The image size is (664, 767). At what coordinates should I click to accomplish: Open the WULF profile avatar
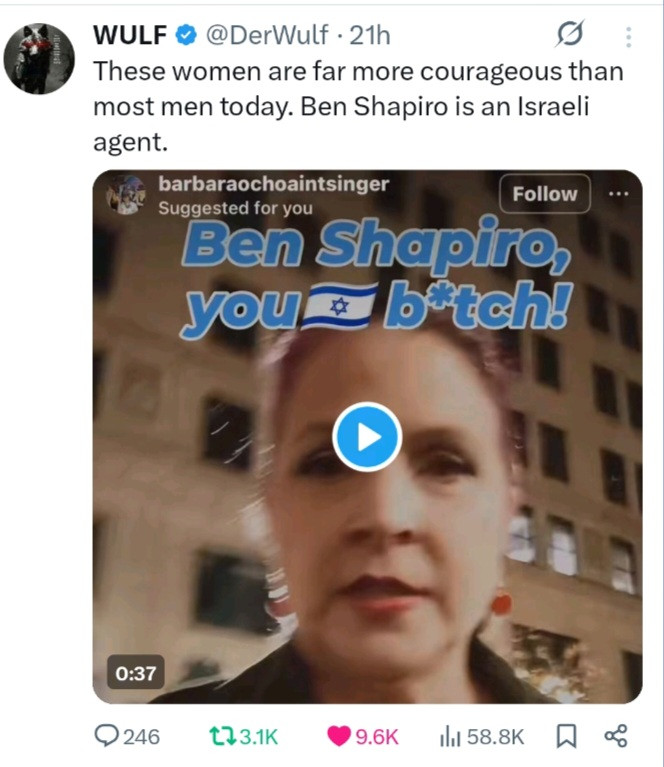click(x=39, y=59)
